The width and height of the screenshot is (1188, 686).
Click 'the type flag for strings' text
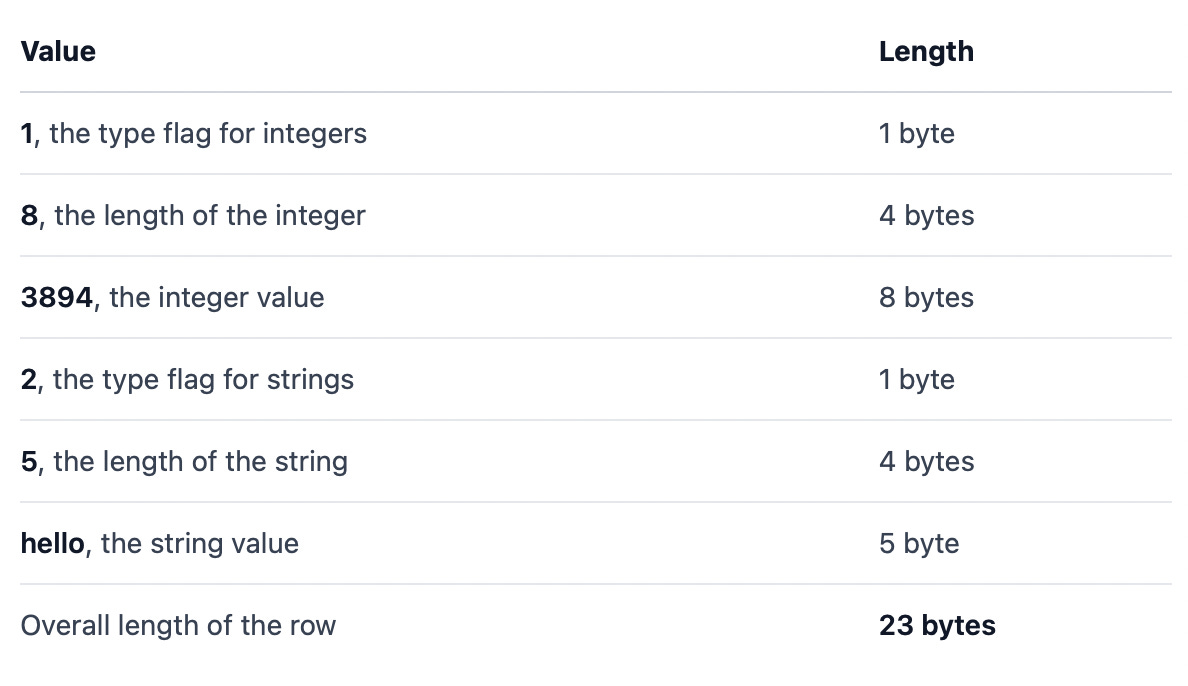(x=203, y=379)
